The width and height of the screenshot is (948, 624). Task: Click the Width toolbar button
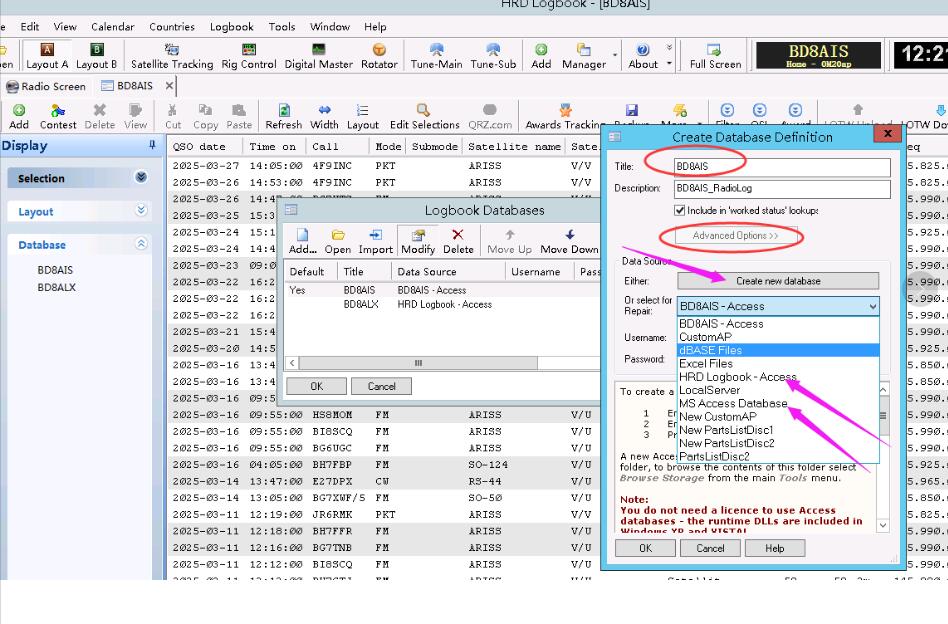coord(324,117)
